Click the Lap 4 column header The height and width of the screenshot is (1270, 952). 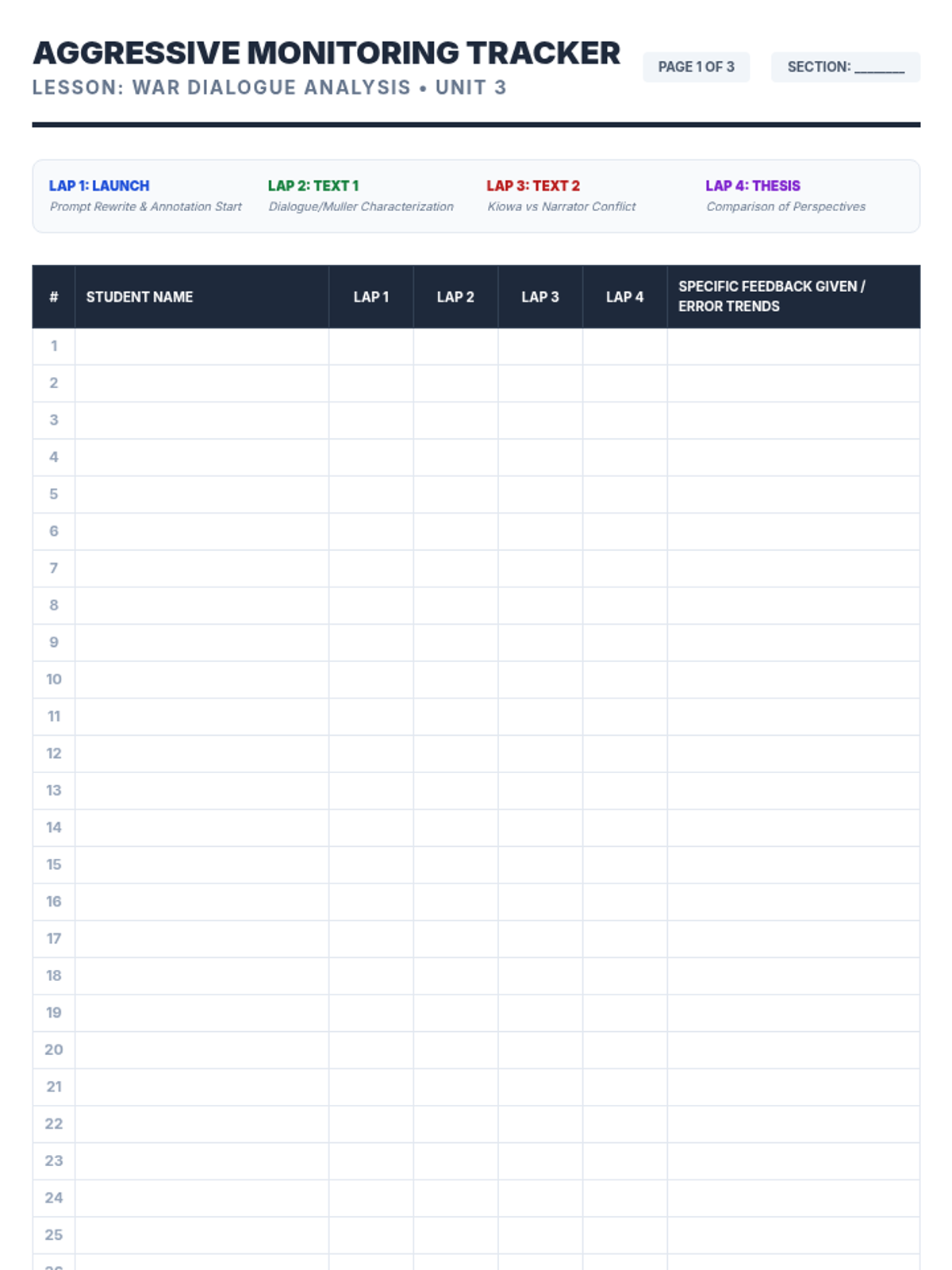(624, 297)
